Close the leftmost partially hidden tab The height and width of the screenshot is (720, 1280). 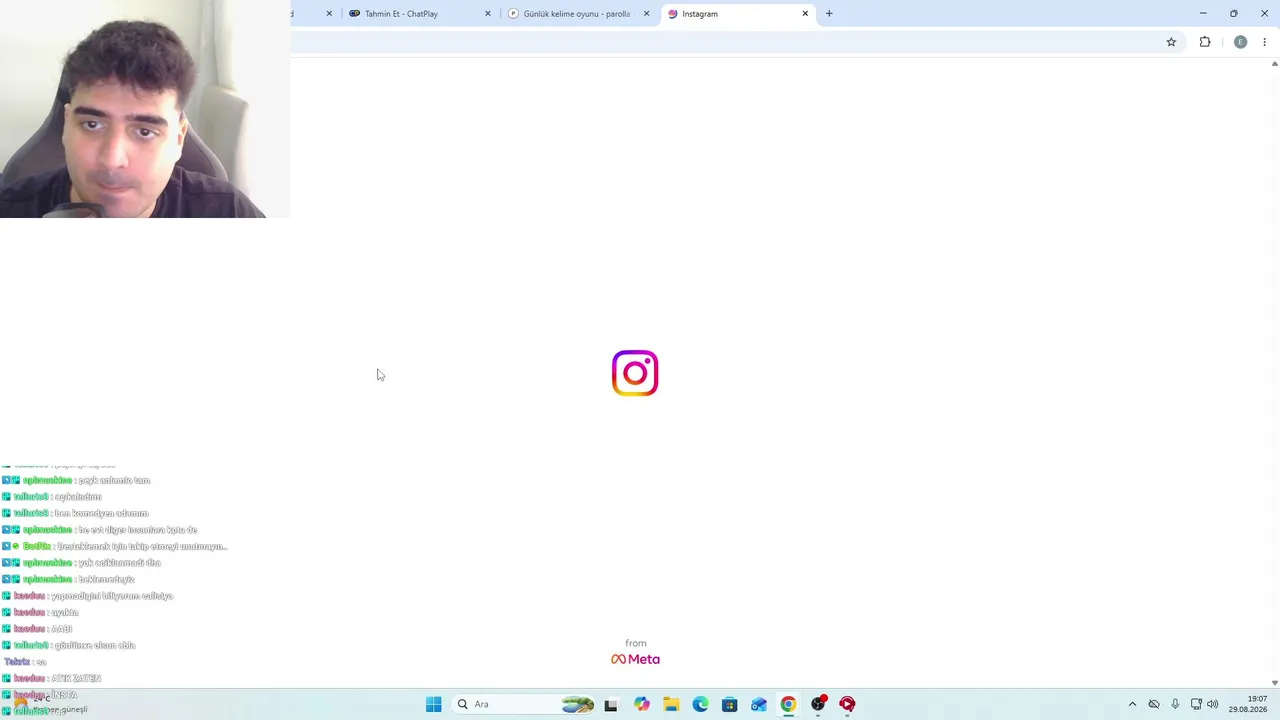329,14
